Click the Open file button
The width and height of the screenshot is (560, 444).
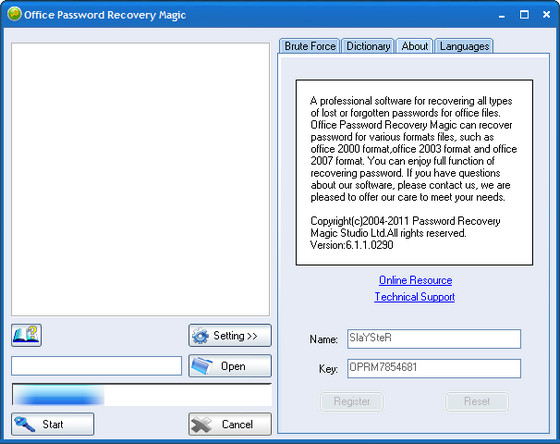pos(230,366)
